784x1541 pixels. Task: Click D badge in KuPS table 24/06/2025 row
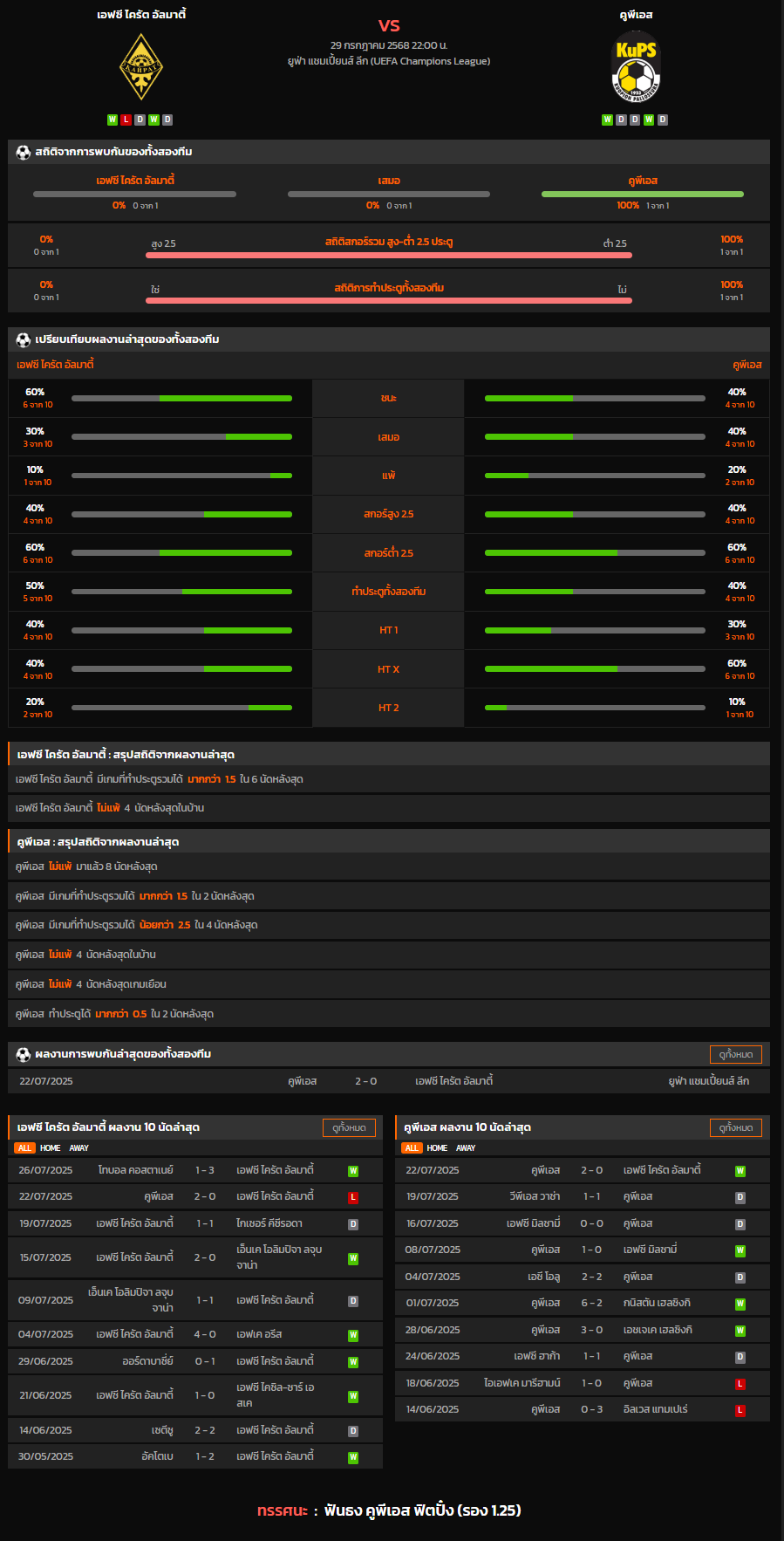point(740,1357)
